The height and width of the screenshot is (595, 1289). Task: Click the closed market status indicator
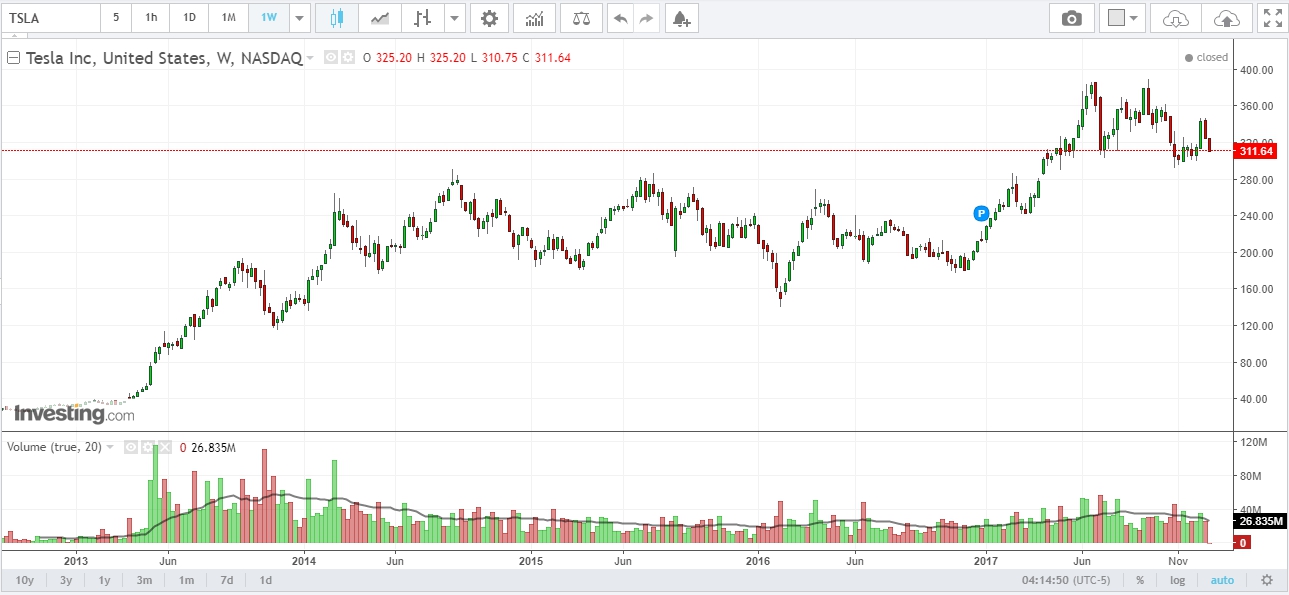(1206, 58)
